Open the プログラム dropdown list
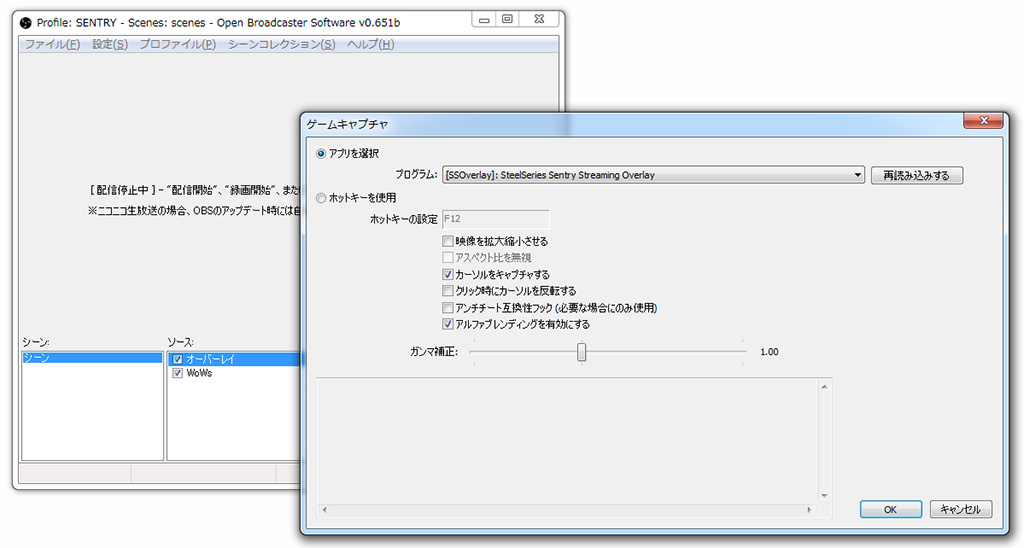 pos(858,175)
